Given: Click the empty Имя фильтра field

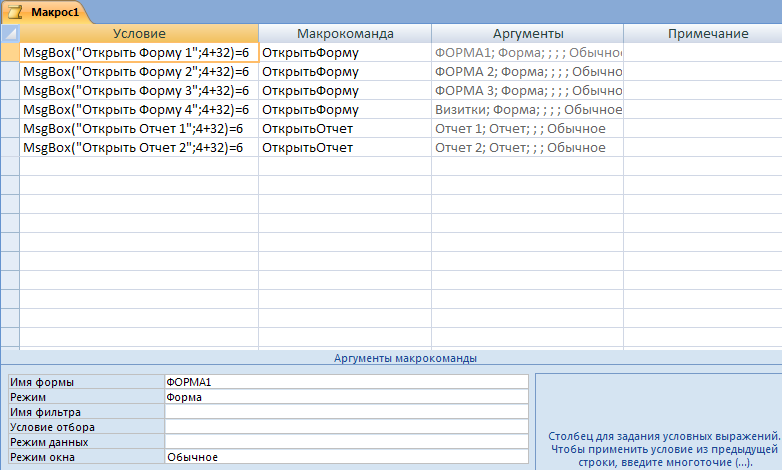Looking at the screenshot, I should point(347,412).
